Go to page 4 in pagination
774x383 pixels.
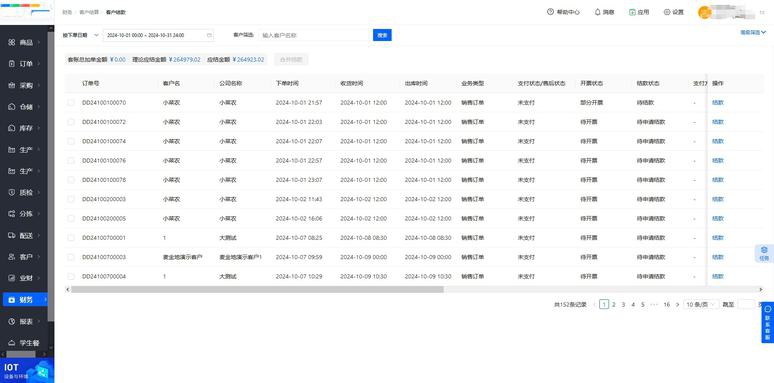(633, 305)
